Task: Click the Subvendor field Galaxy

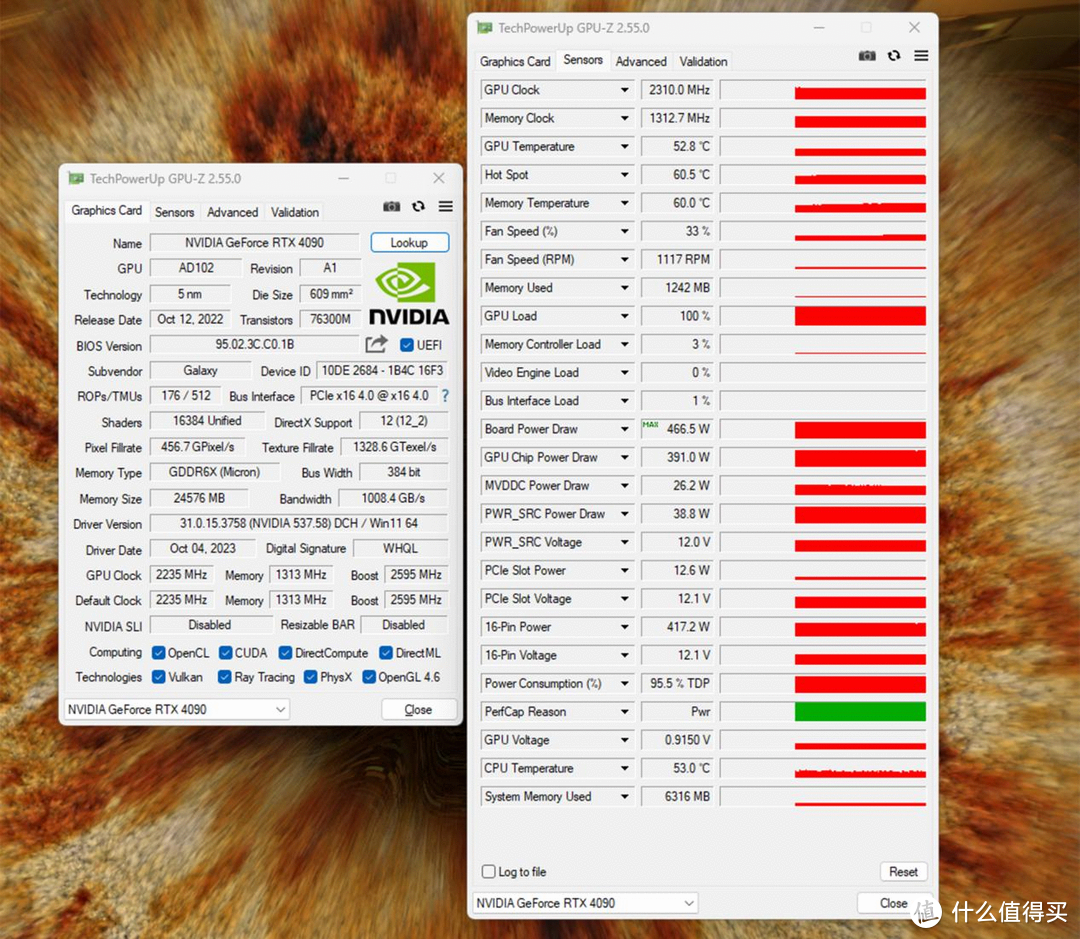Action: pyautogui.click(x=200, y=371)
